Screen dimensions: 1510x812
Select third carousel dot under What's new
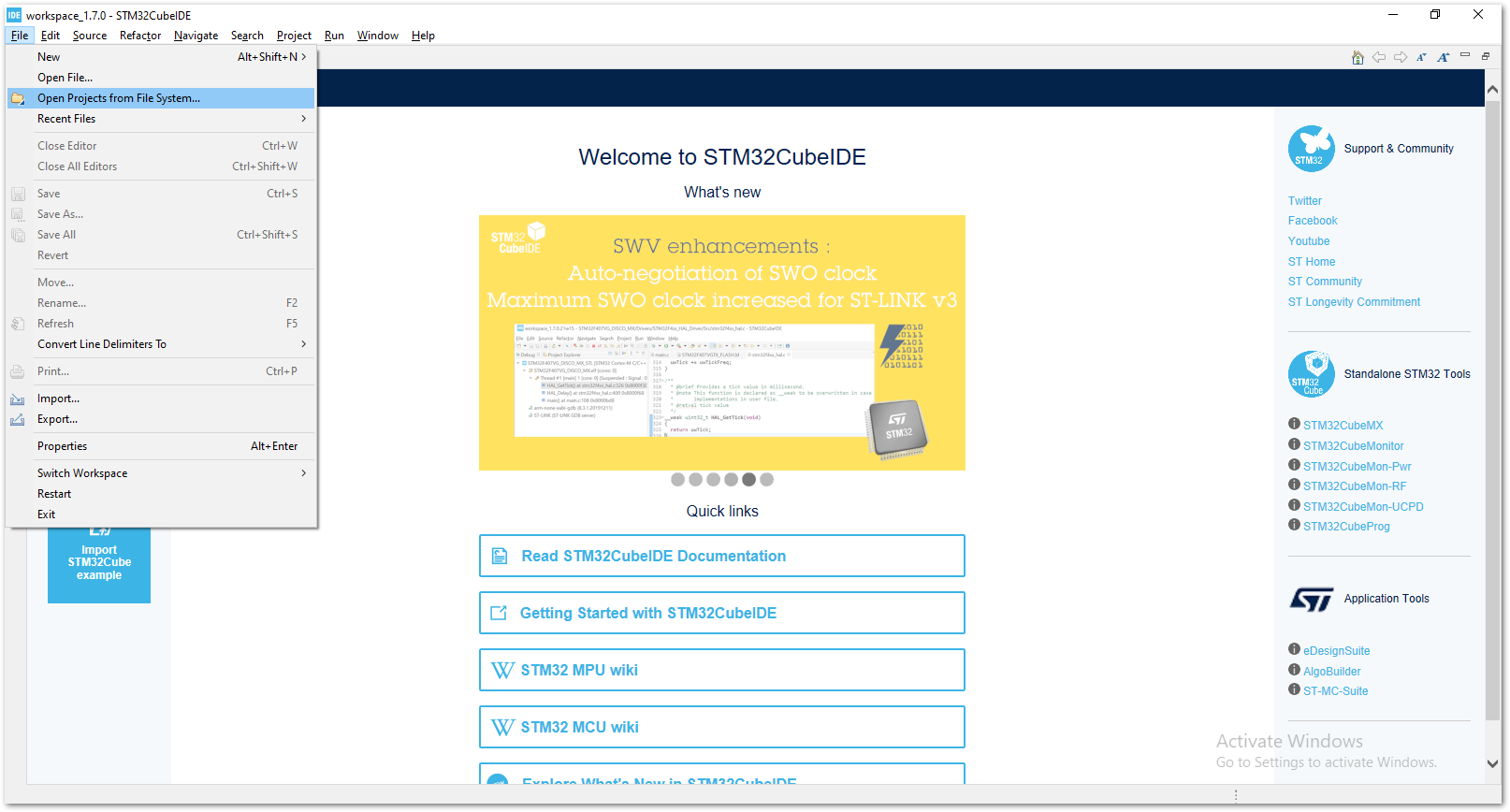713,480
